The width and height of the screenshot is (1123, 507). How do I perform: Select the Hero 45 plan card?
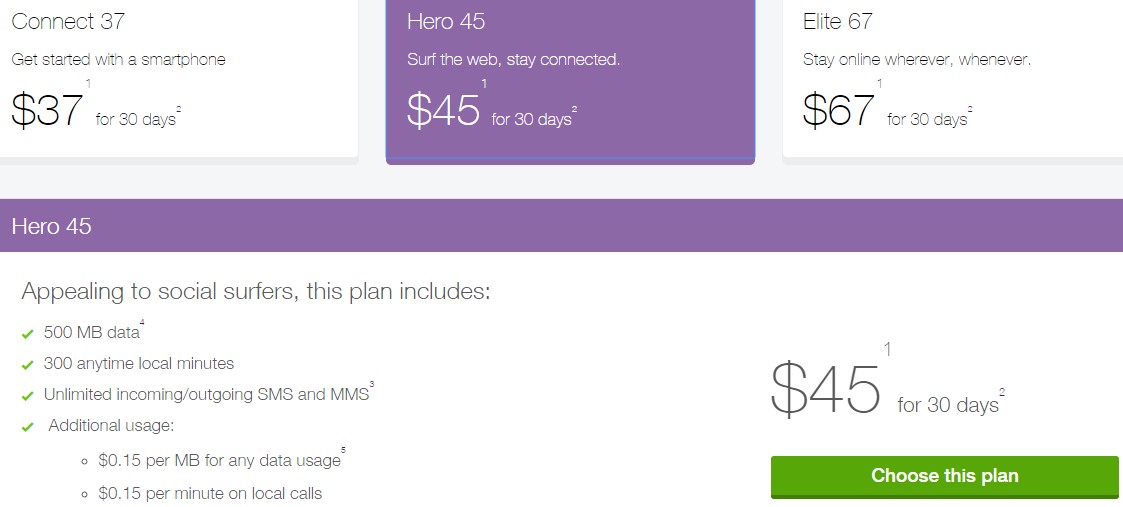coord(570,80)
